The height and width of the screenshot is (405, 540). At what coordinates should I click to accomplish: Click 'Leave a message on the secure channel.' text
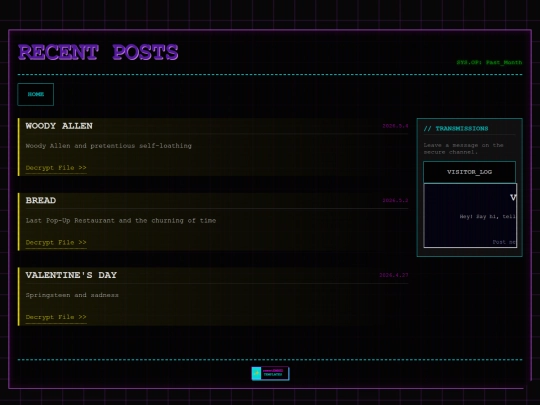(463, 148)
